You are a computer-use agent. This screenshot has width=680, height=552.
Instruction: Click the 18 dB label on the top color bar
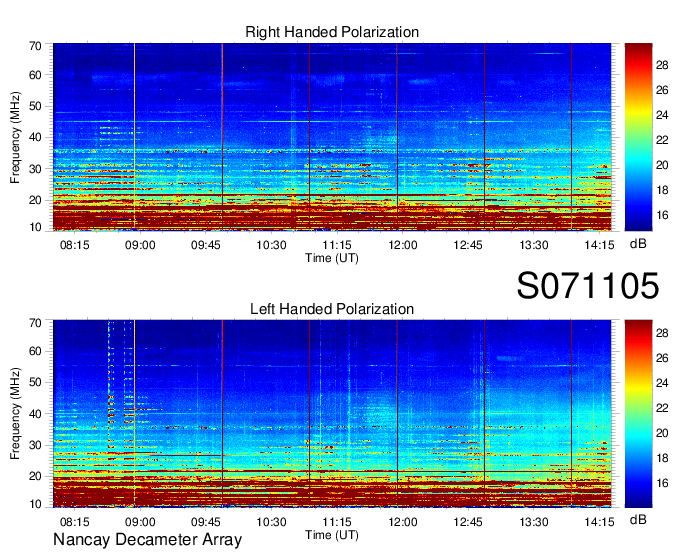click(662, 190)
